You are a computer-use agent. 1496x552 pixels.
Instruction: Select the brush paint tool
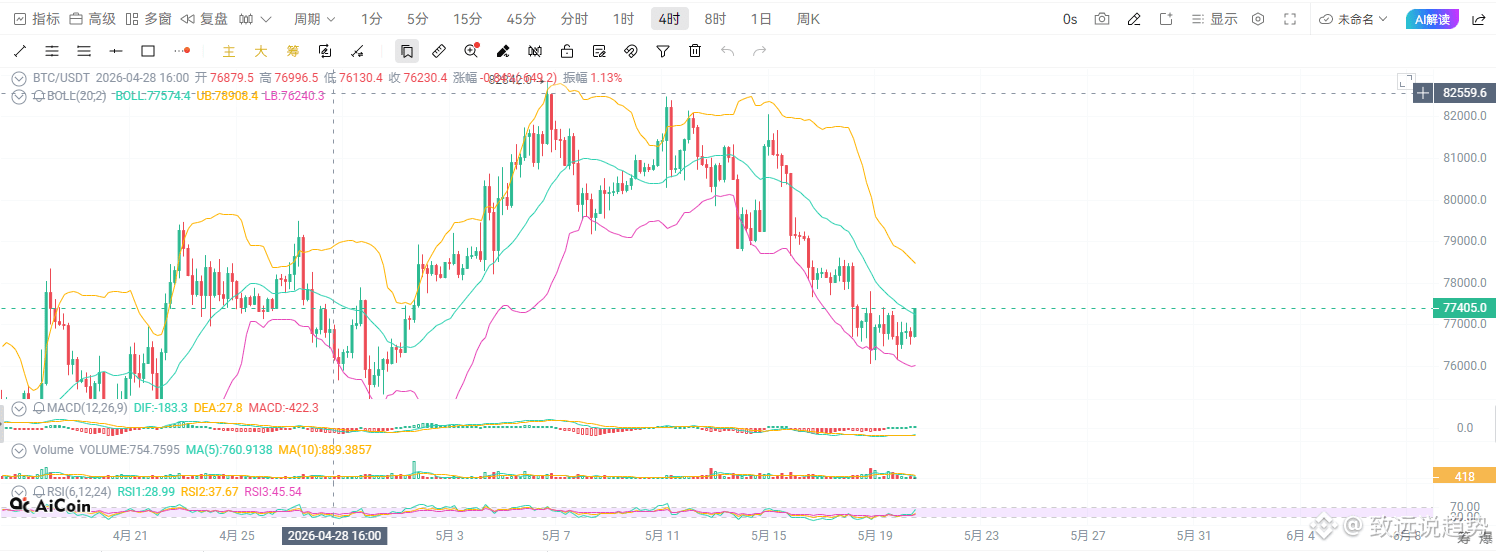pyautogui.click(x=503, y=51)
